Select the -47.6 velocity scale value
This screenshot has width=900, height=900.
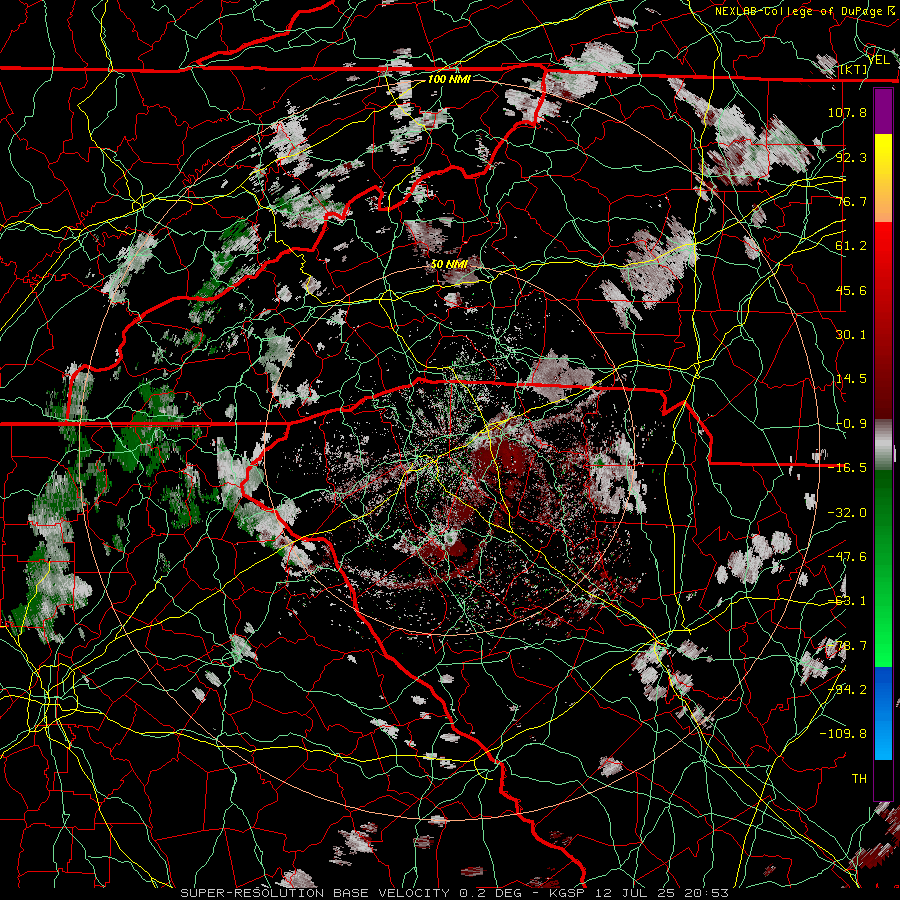click(847, 557)
